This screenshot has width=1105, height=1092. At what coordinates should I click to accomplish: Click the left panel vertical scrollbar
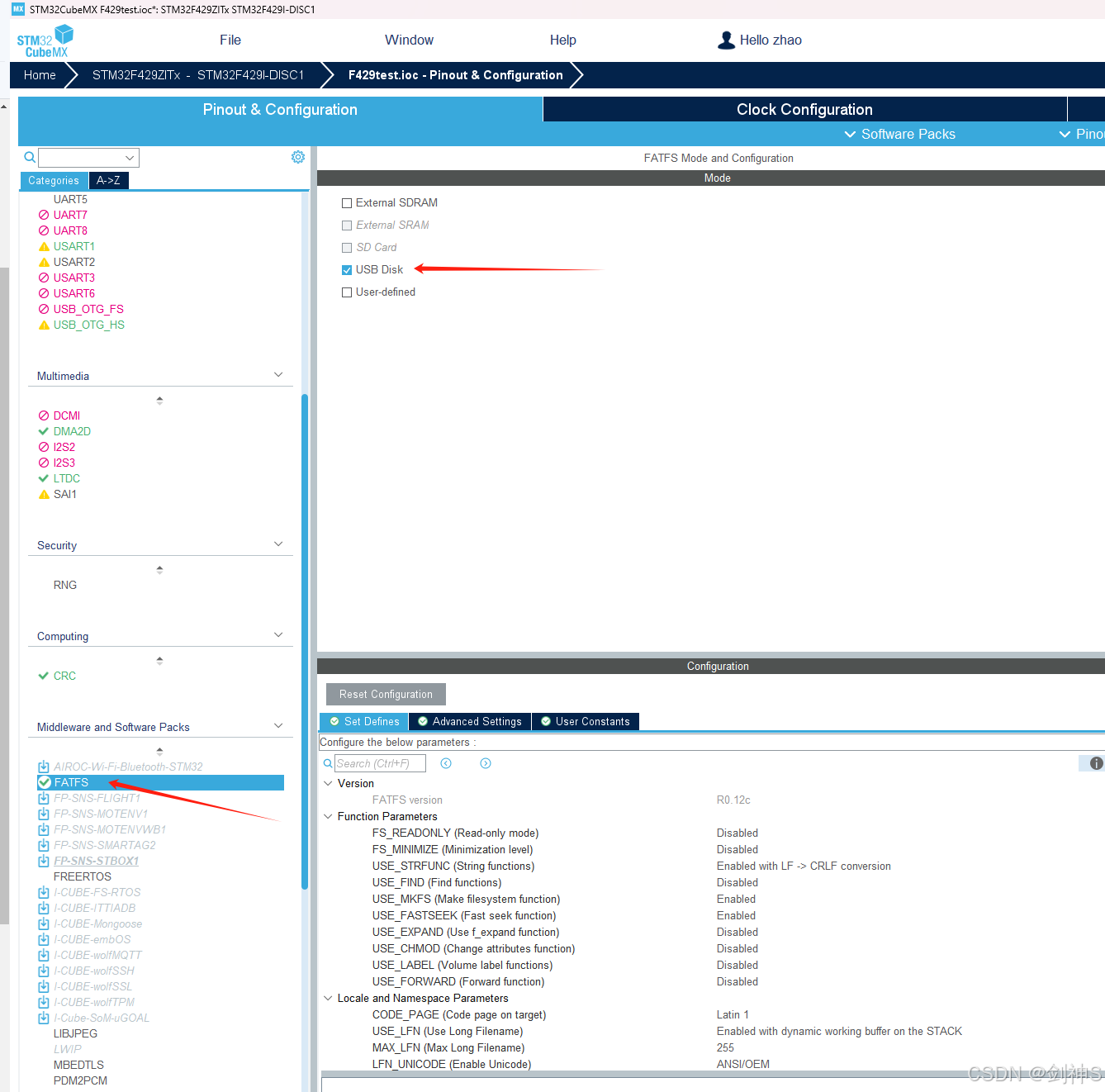click(305, 641)
